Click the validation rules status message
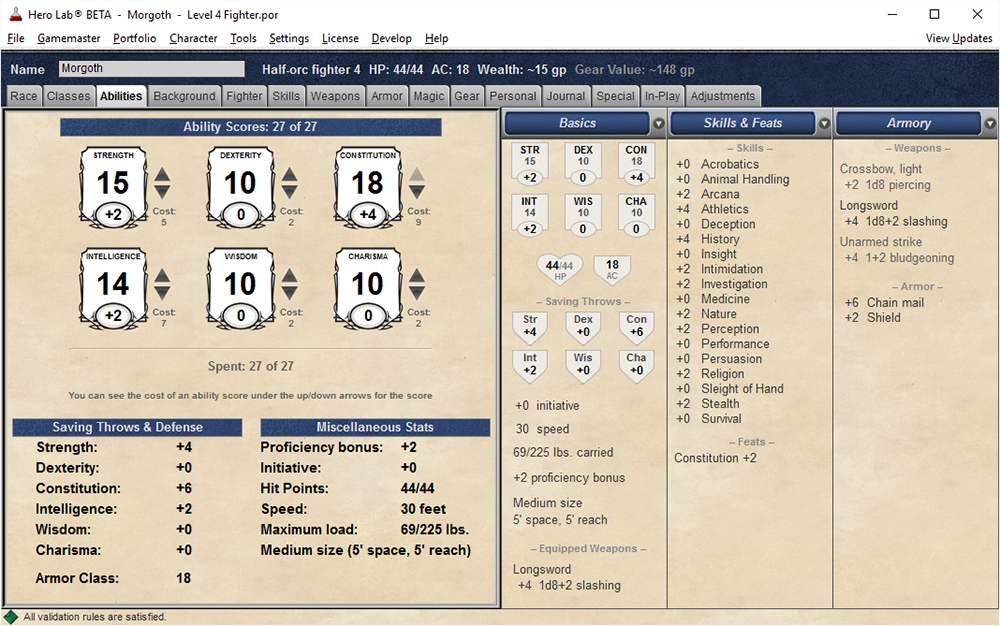This screenshot has height=626, width=1000. tap(94, 616)
